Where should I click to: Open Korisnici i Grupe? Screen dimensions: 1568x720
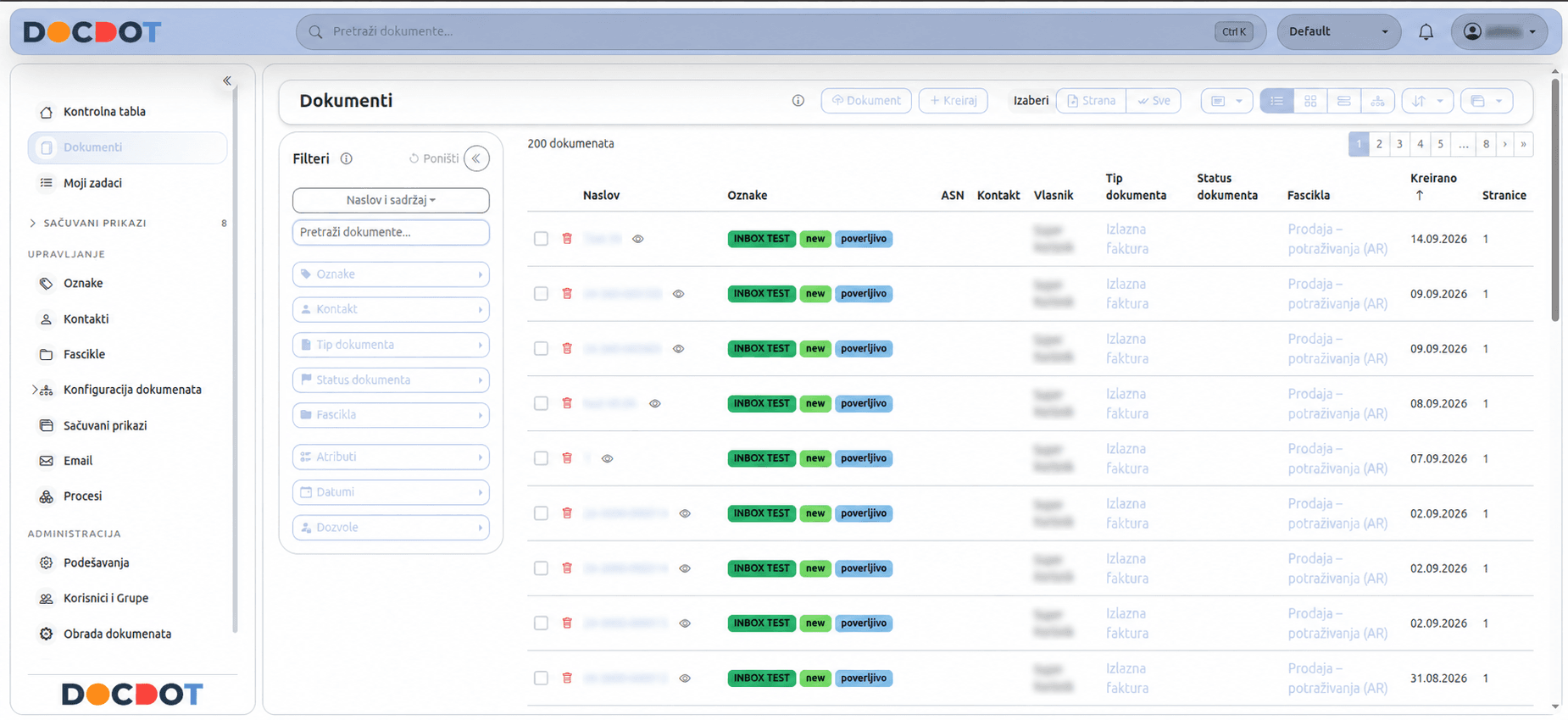pyautogui.click(x=106, y=599)
